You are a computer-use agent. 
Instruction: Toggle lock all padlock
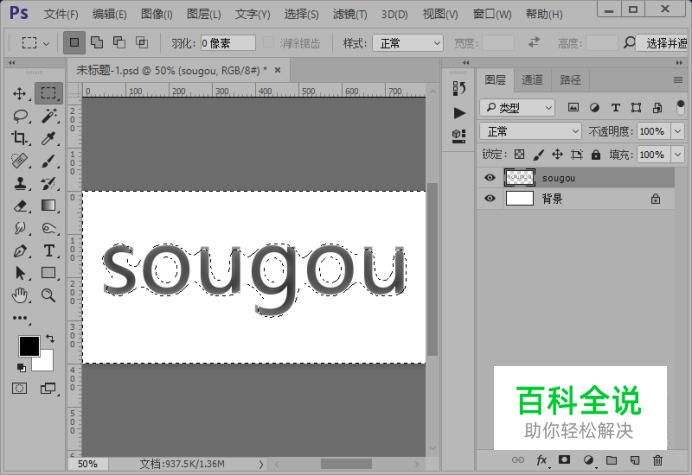[x=596, y=154]
